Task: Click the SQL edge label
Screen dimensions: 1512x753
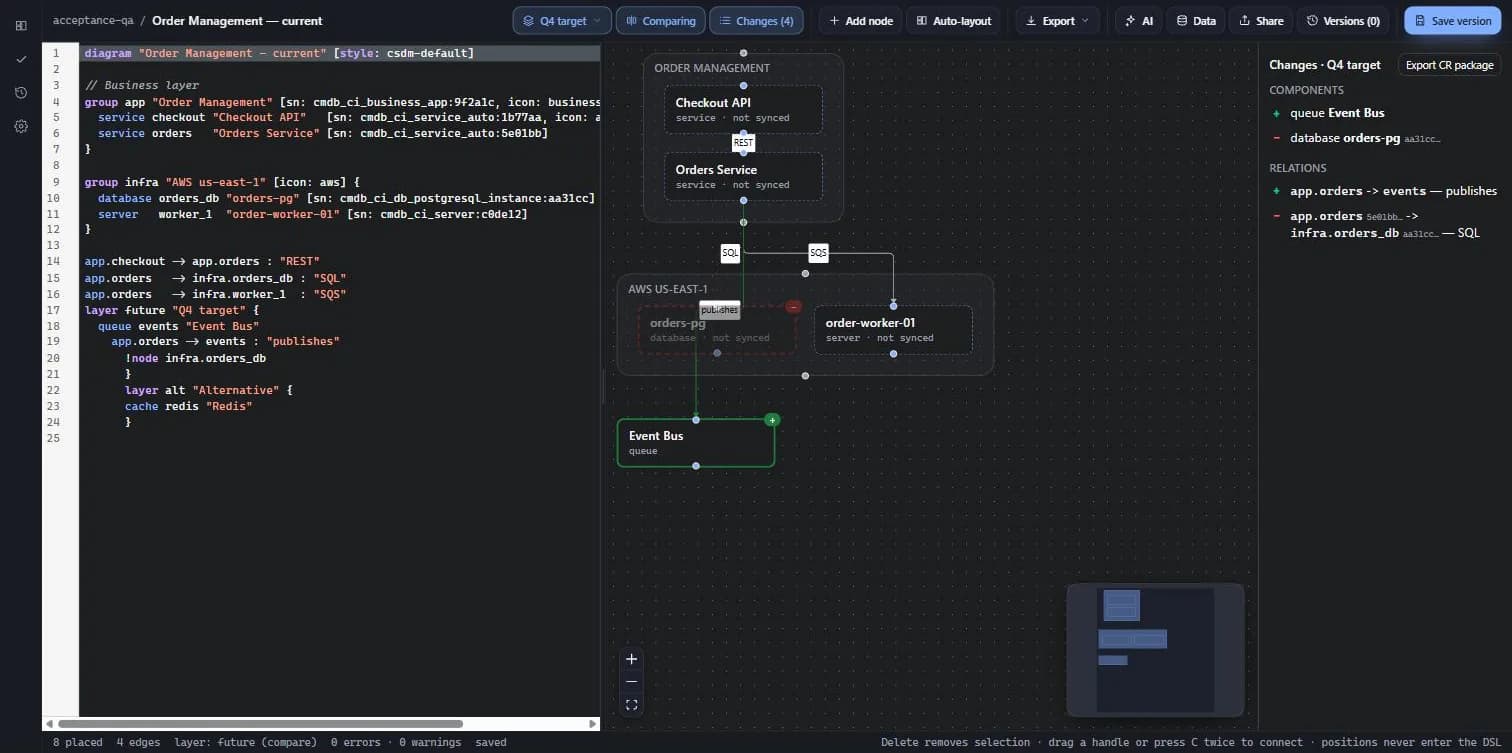Action: click(730, 254)
